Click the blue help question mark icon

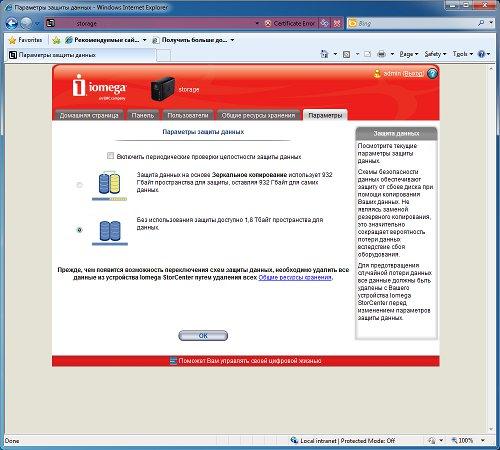[432, 74]
